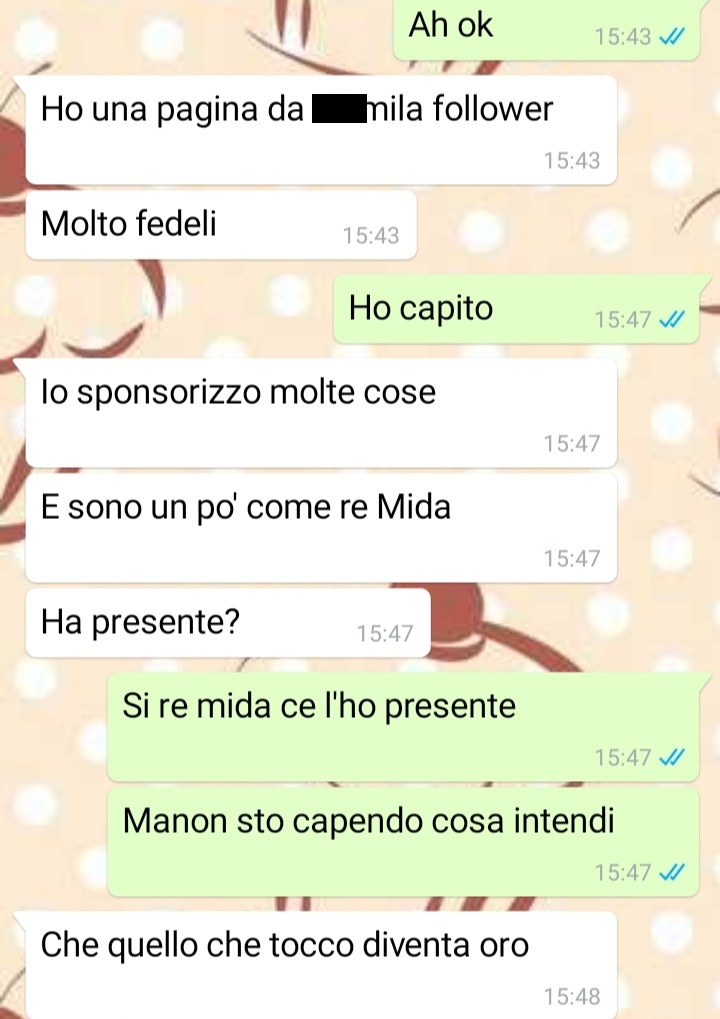Viewport: 720px width, 1019px height.
Task: Tap the 15:43 timestamp under follower message
Action: (x=572, y=161)
